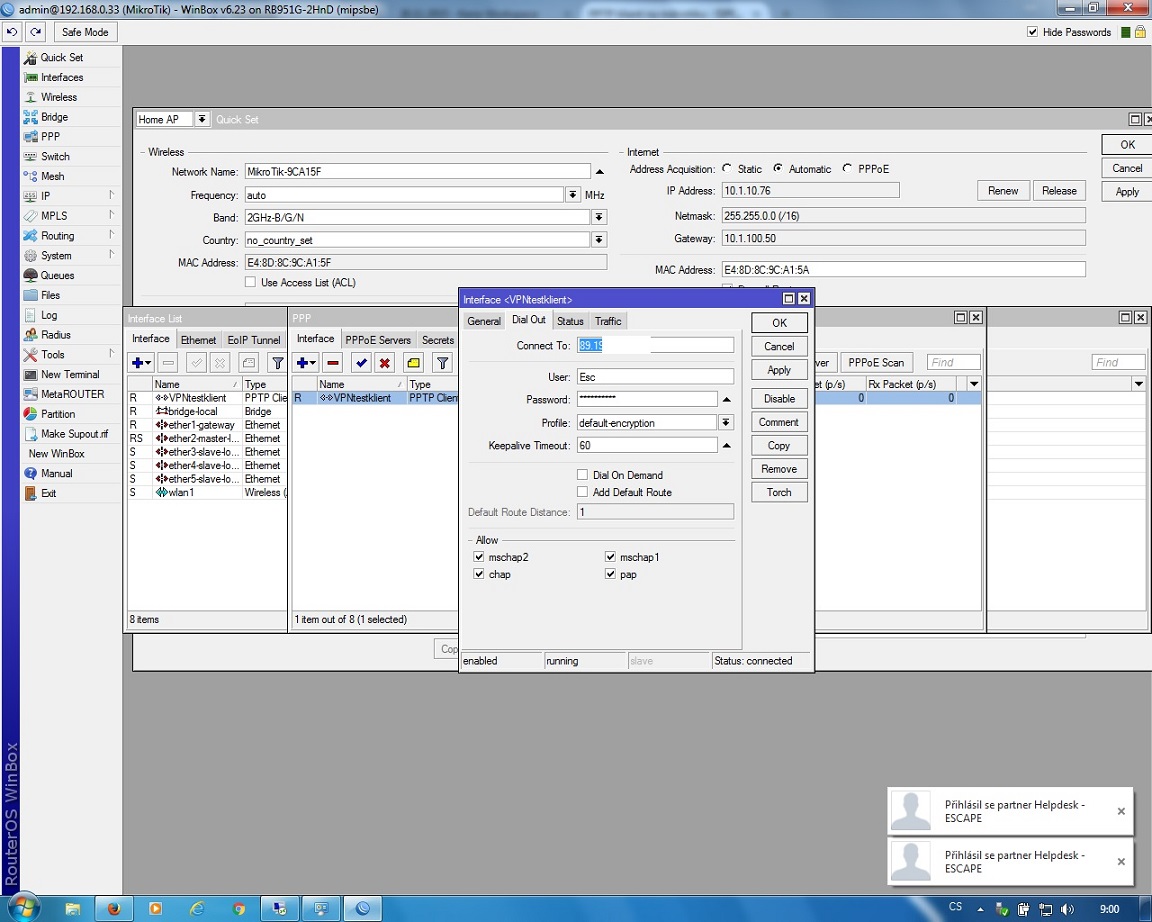Open MetaROUTER in the sidebar

(x=73, y=395)
